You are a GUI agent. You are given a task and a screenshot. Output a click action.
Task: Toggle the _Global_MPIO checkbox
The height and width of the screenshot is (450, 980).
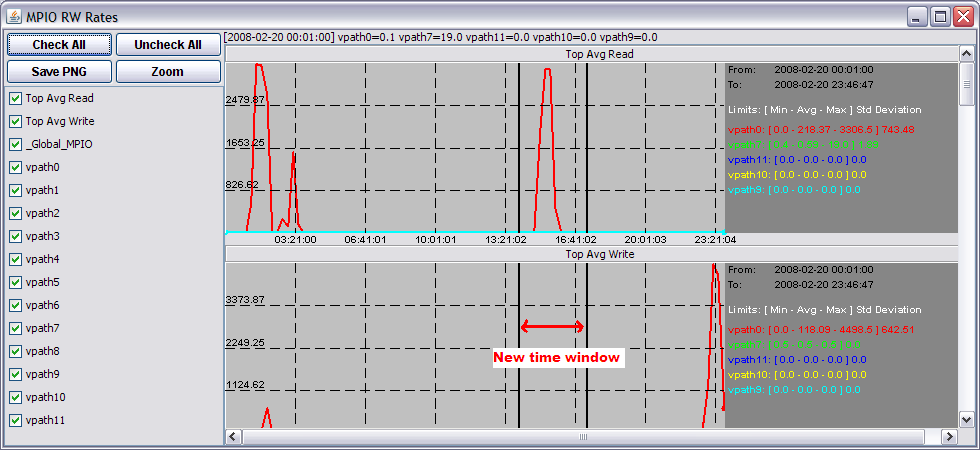click(15, 144)
